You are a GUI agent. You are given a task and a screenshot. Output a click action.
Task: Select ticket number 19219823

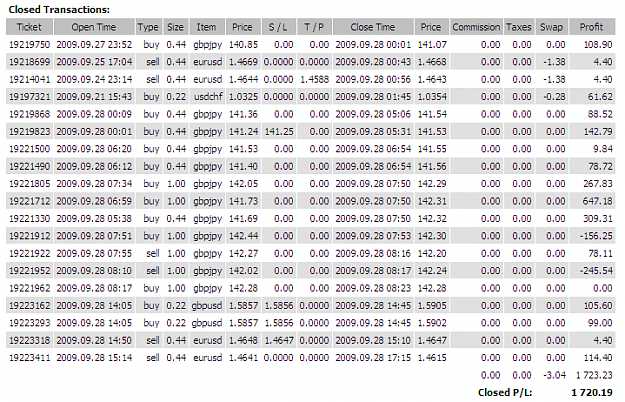click(29, 131)
